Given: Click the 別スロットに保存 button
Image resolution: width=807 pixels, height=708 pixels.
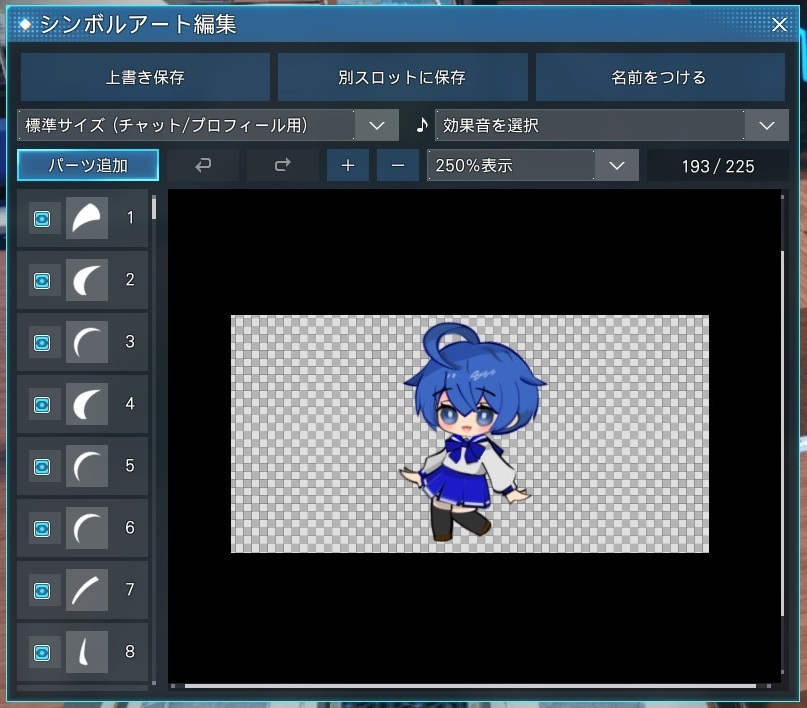Looking at the screenshot, I should 402,77.
